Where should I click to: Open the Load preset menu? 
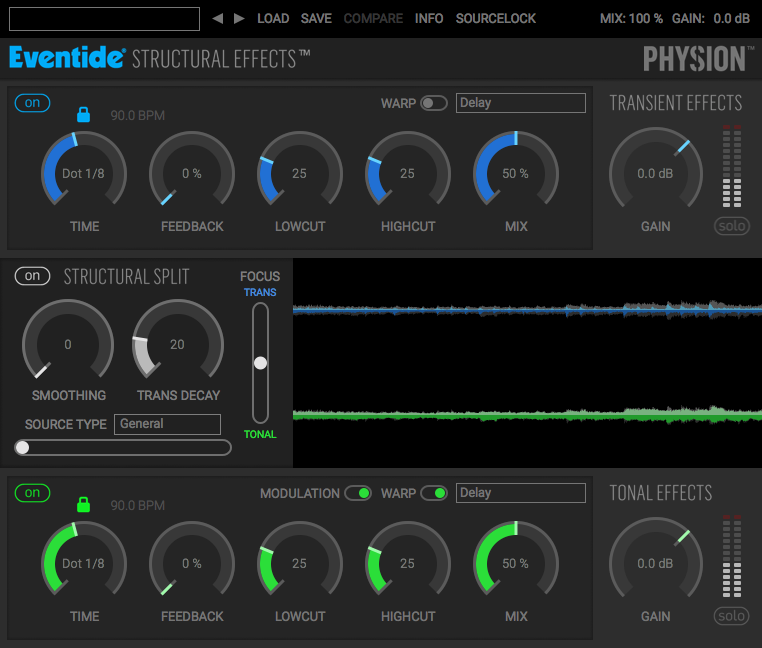coord(273,18)
